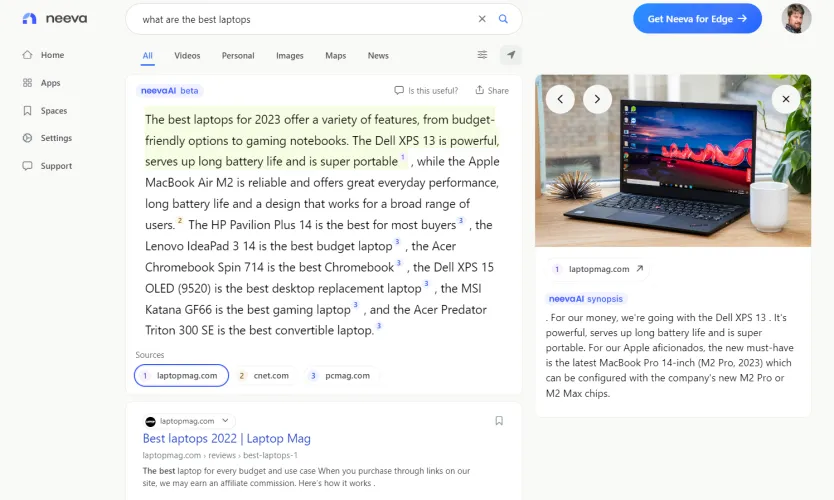Bookmark the Laptop Mag result
Image resolution: width=834 pixels, height=500 pixels.
[x=499, y=421]
